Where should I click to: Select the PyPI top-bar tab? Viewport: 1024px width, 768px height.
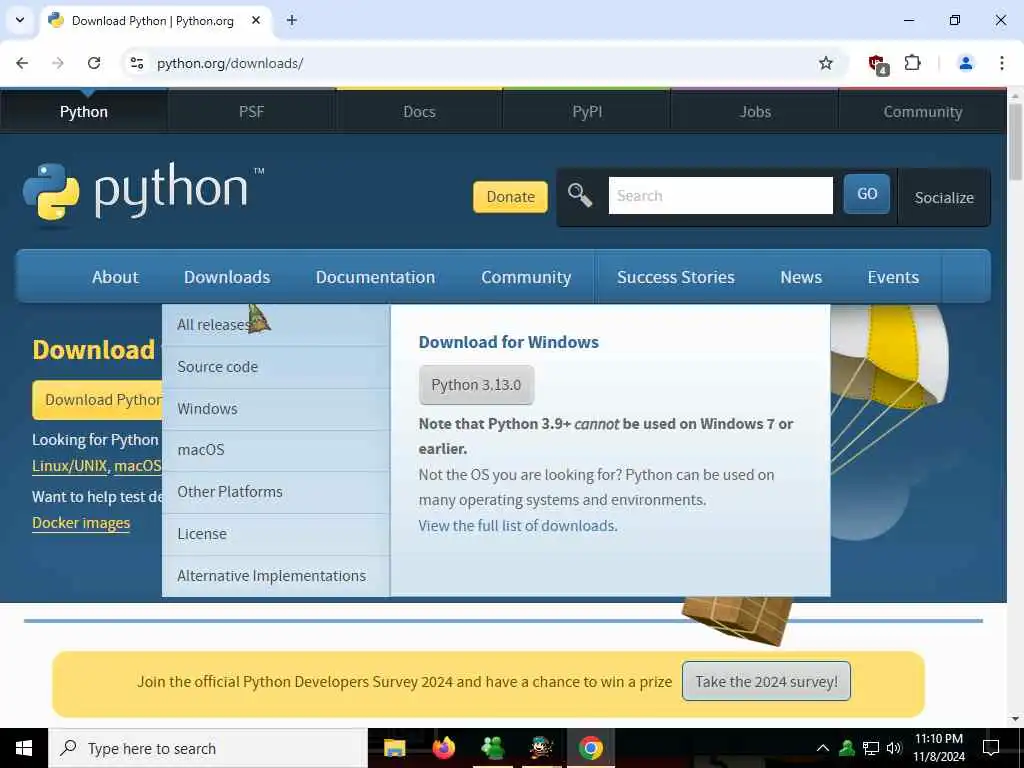coord(587,111)
